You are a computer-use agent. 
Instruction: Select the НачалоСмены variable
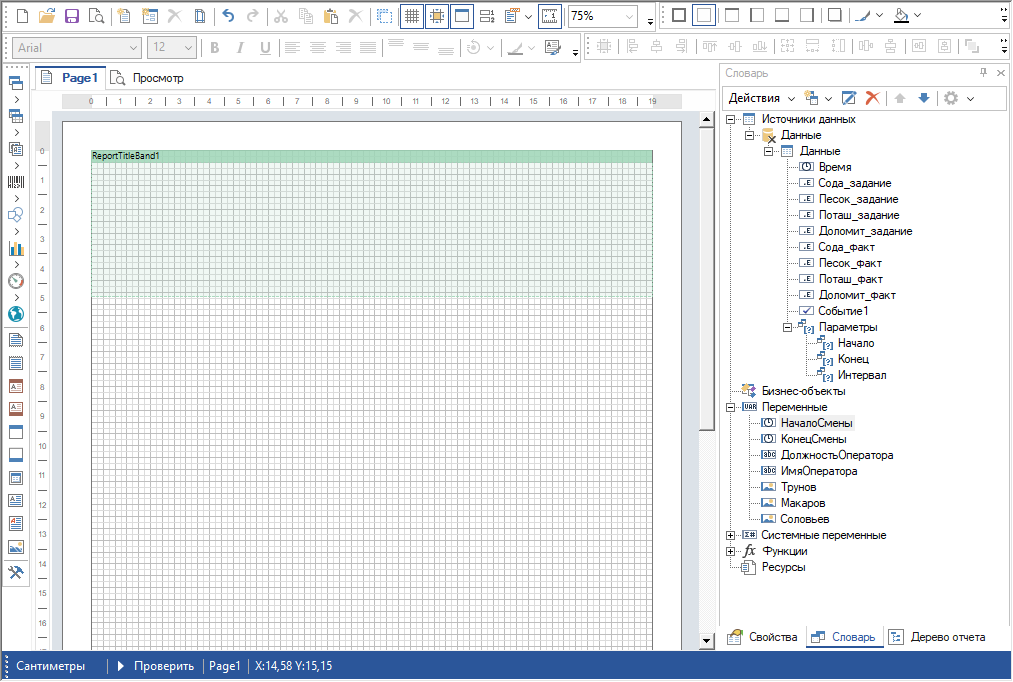coord(816,424)
